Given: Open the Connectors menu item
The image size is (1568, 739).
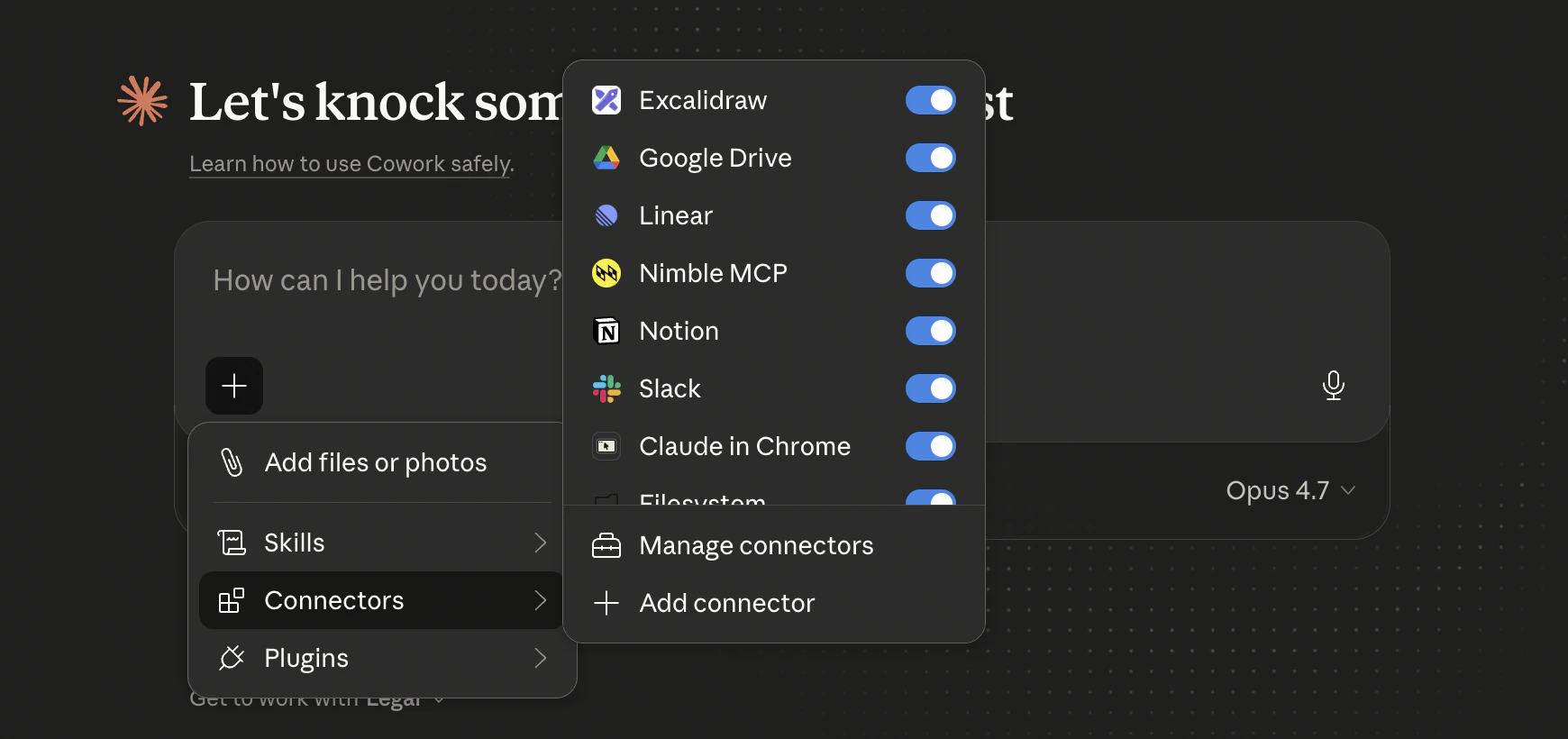Looking at the screenshot, I should click(382, 600).
